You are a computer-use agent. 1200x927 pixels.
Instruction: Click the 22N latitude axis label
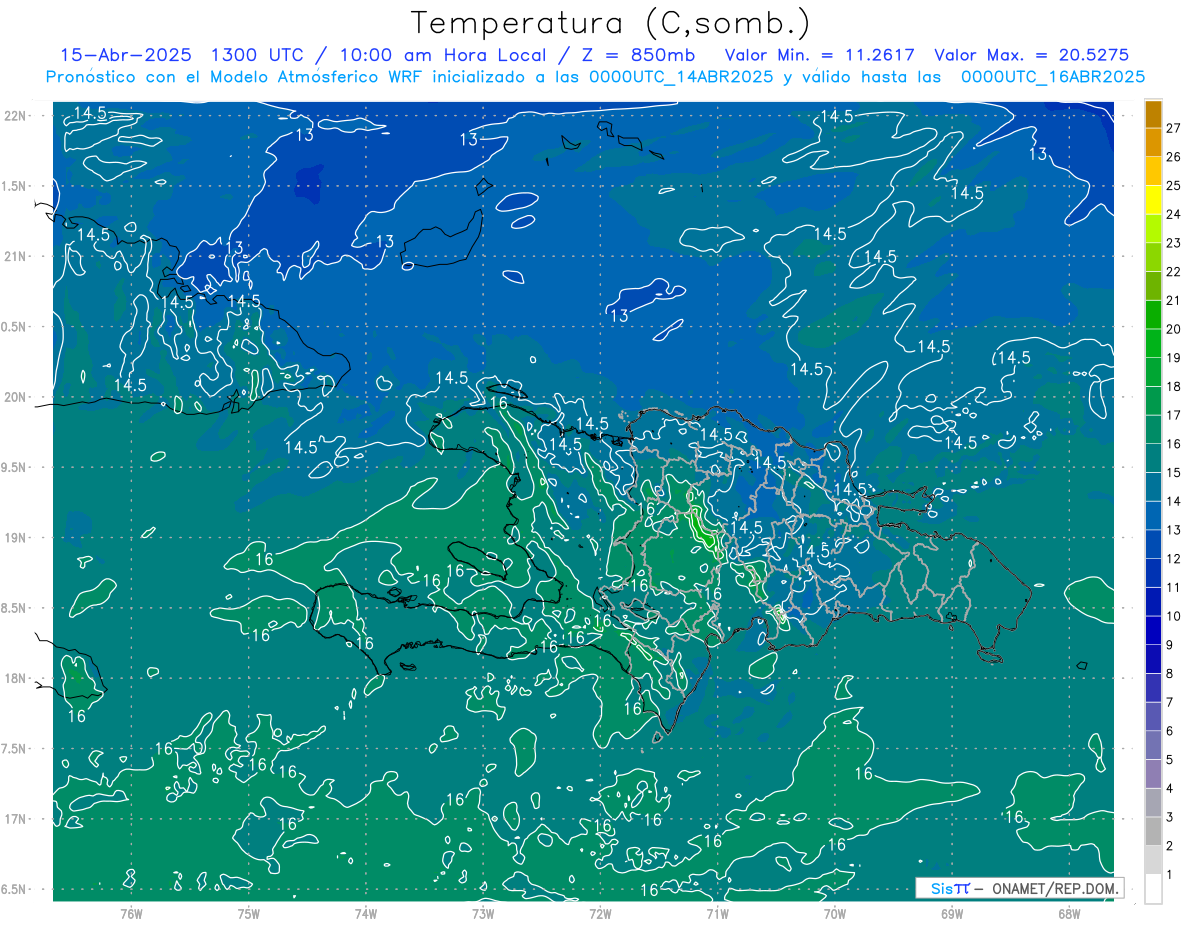point(15,116)
